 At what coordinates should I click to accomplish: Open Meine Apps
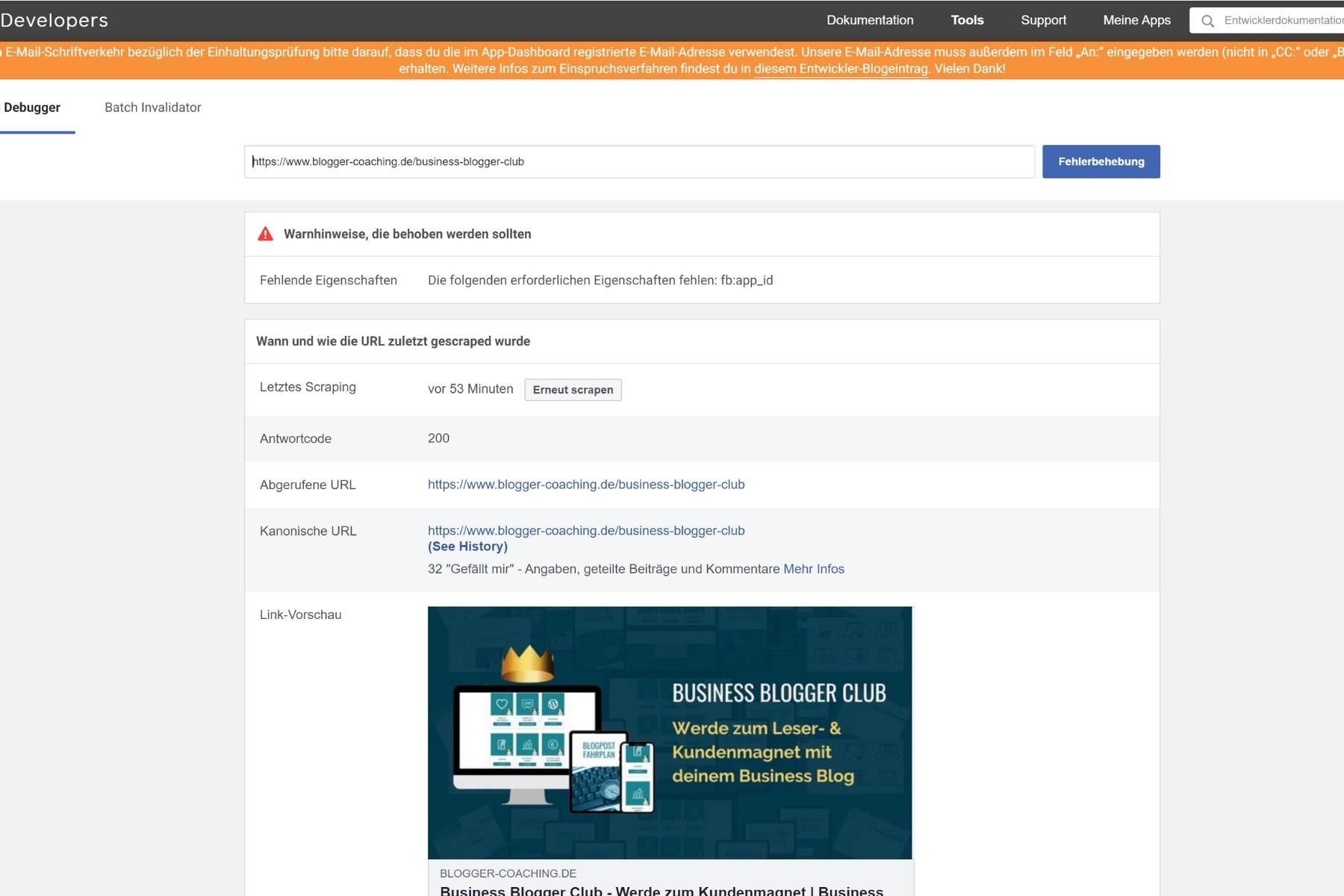1136,20
